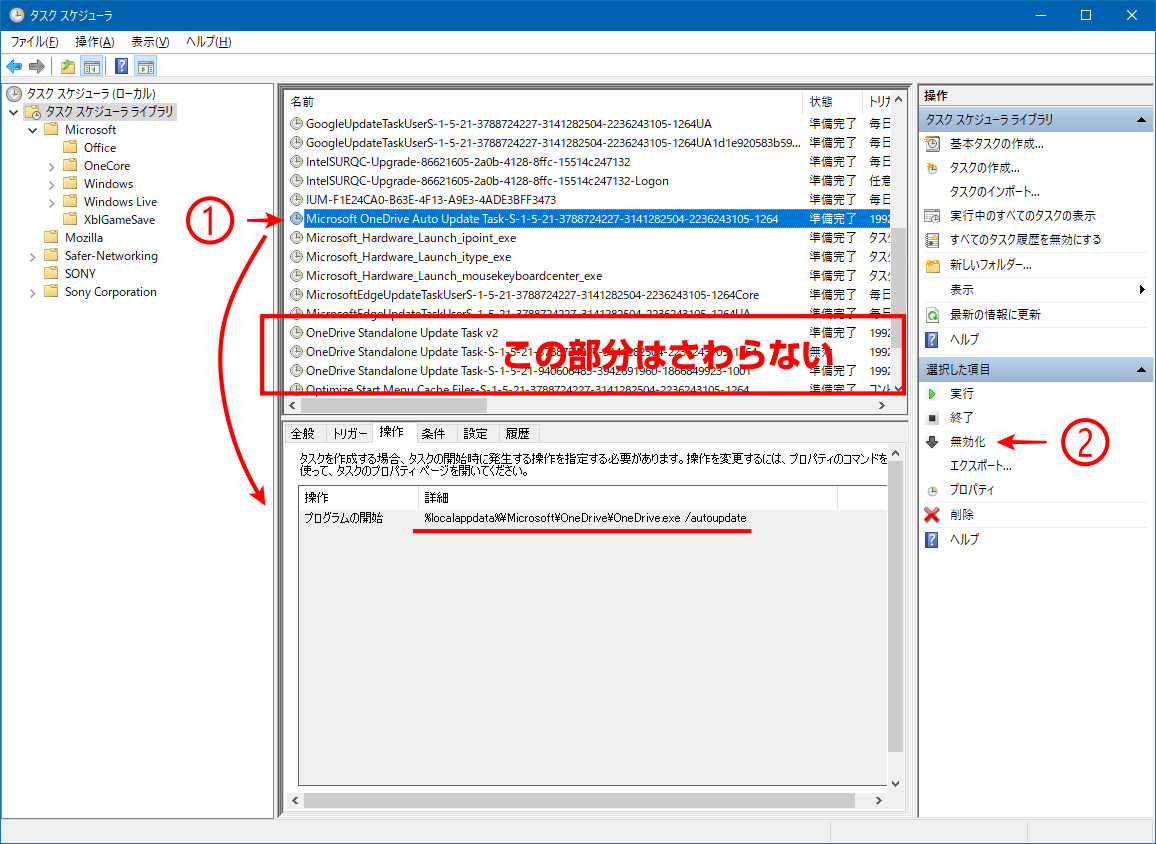Expand the OneCore folder node
1156x844 pixels.
pos(51,166)
